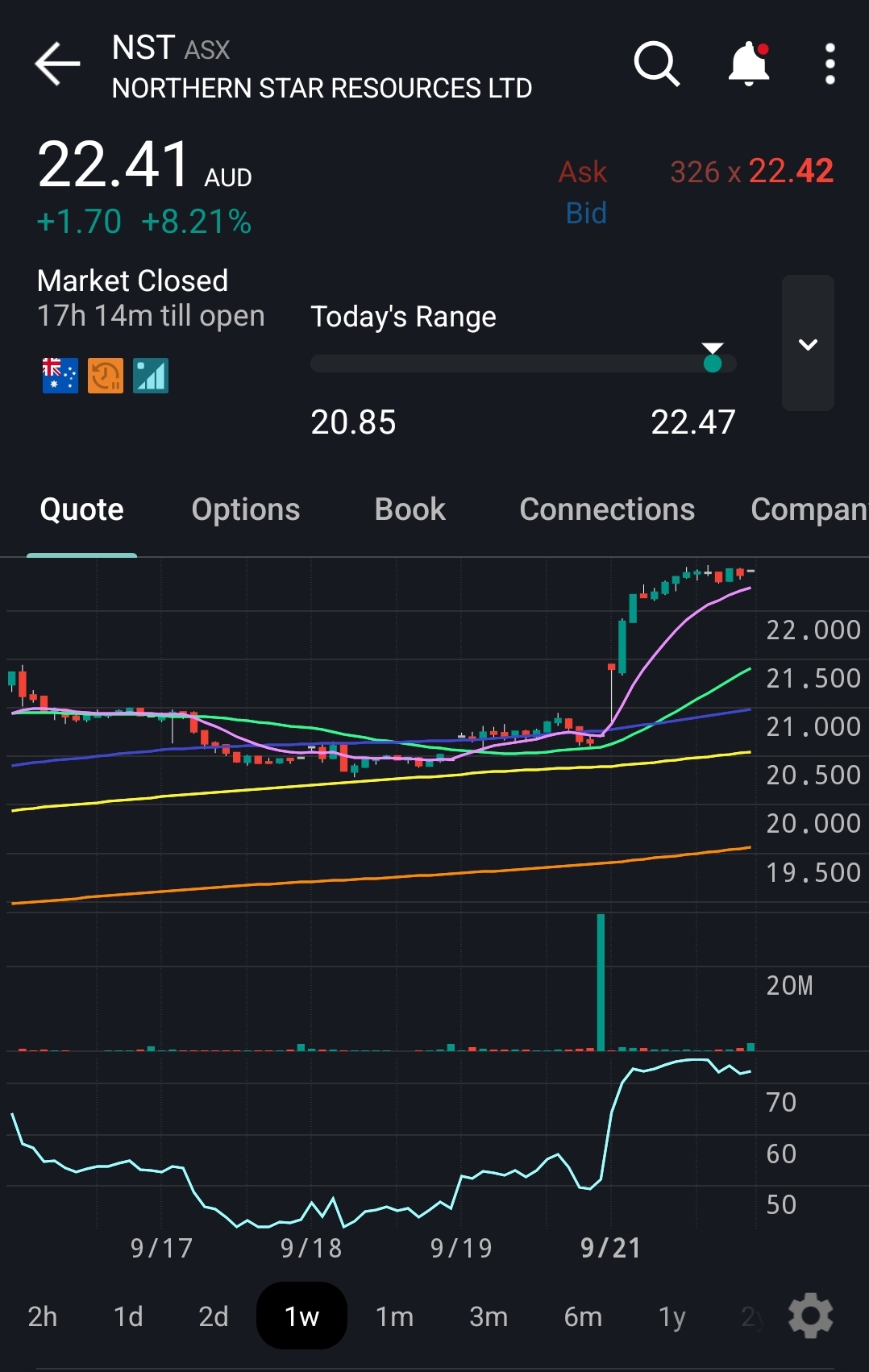Tap the orange delayed-data clock icon

pos(106,376)
